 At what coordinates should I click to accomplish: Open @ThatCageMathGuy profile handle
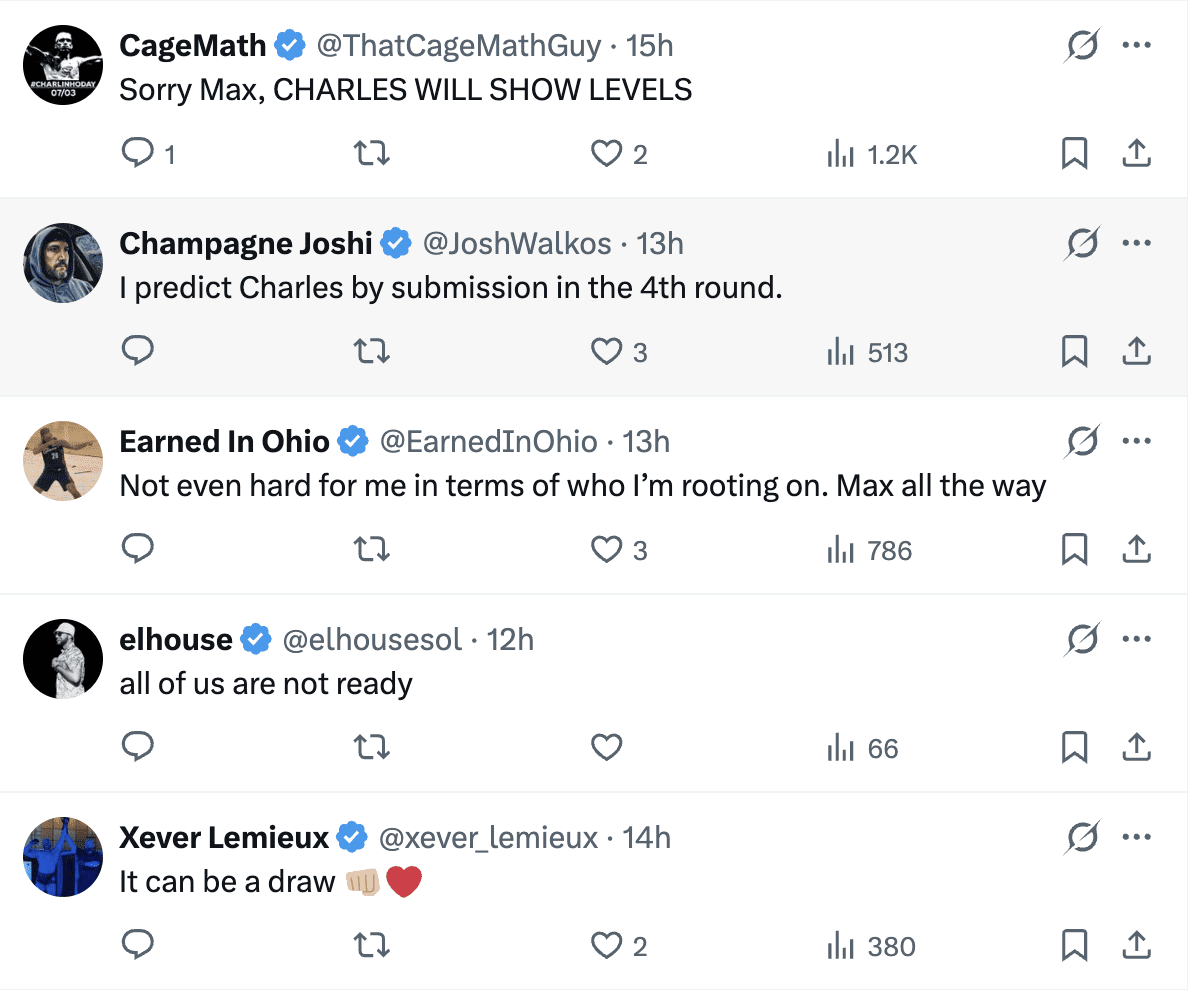tap(459, 45)
